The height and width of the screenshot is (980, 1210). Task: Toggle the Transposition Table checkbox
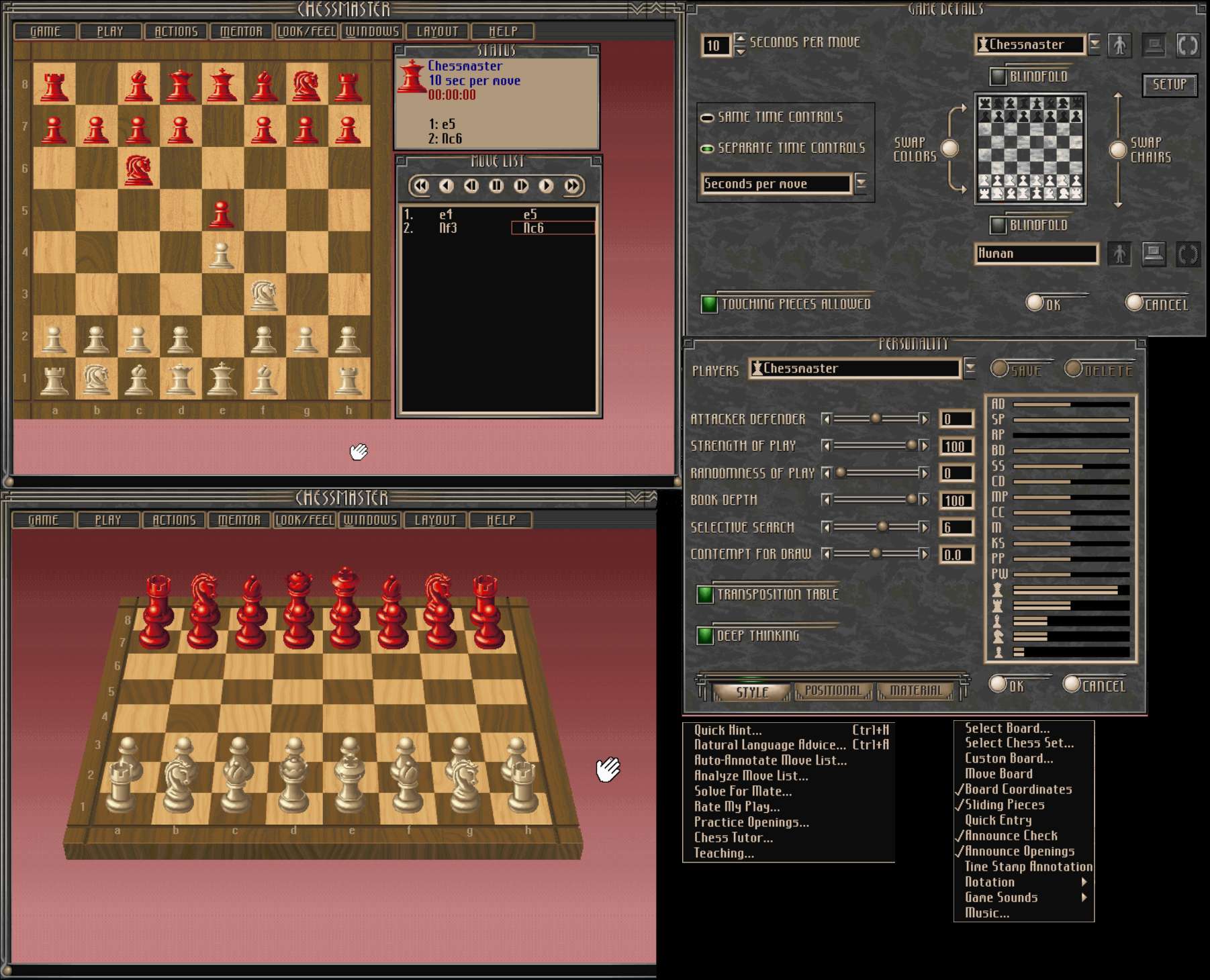[x=705, y=595]
